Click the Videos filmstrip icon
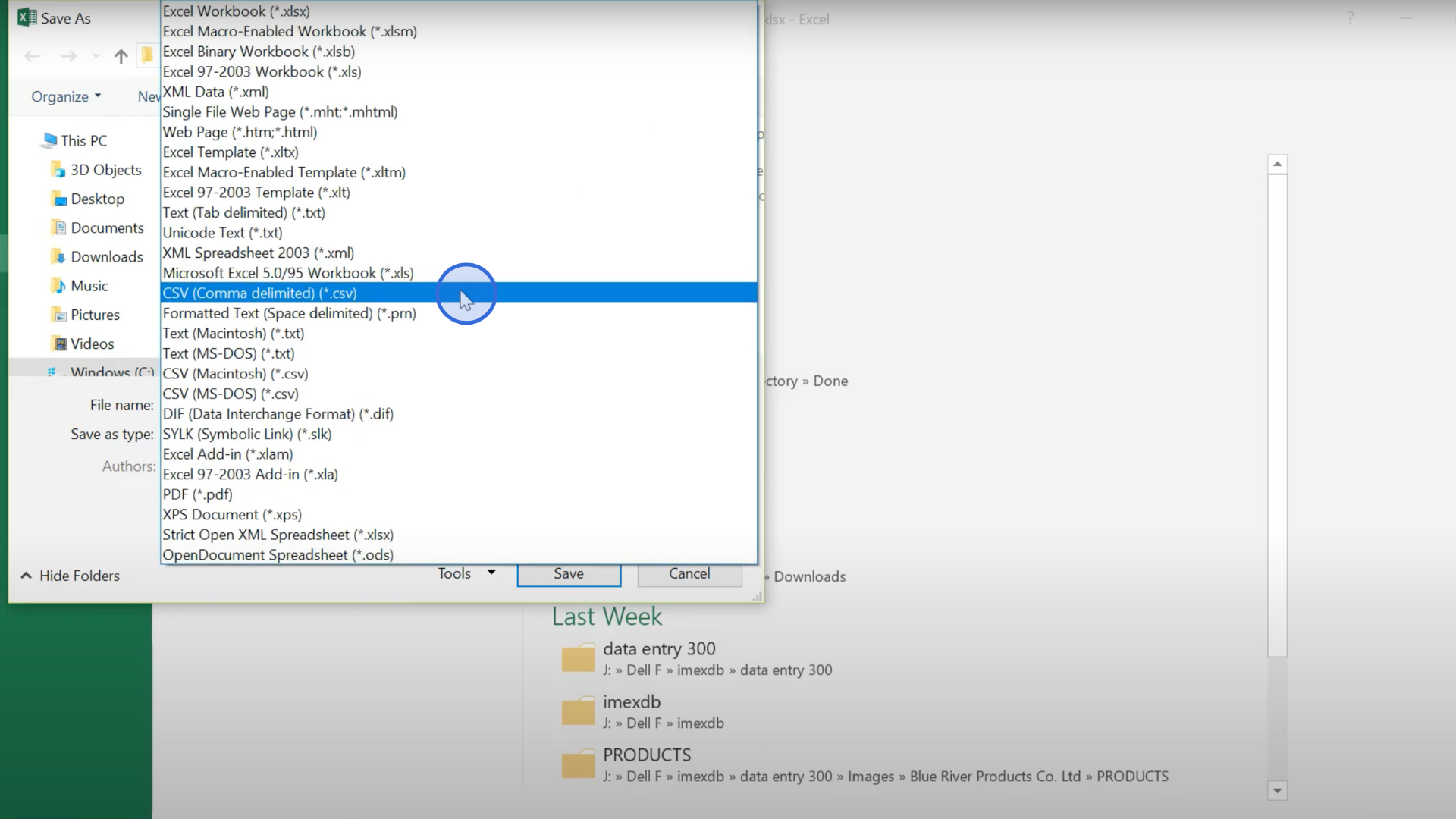1456x819 pixels. [x=58, y=344]
